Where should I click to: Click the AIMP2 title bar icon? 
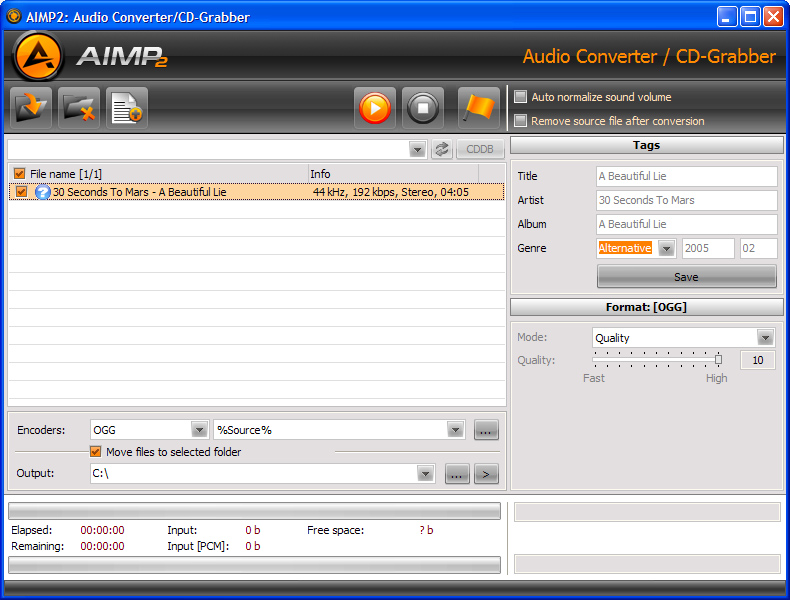14,17
